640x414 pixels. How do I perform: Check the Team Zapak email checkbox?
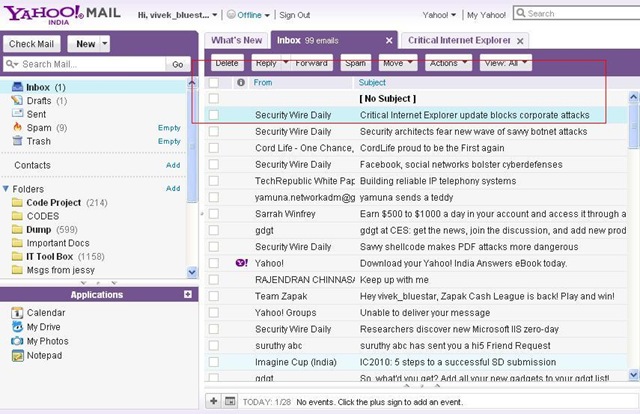(x=213, y=296)
